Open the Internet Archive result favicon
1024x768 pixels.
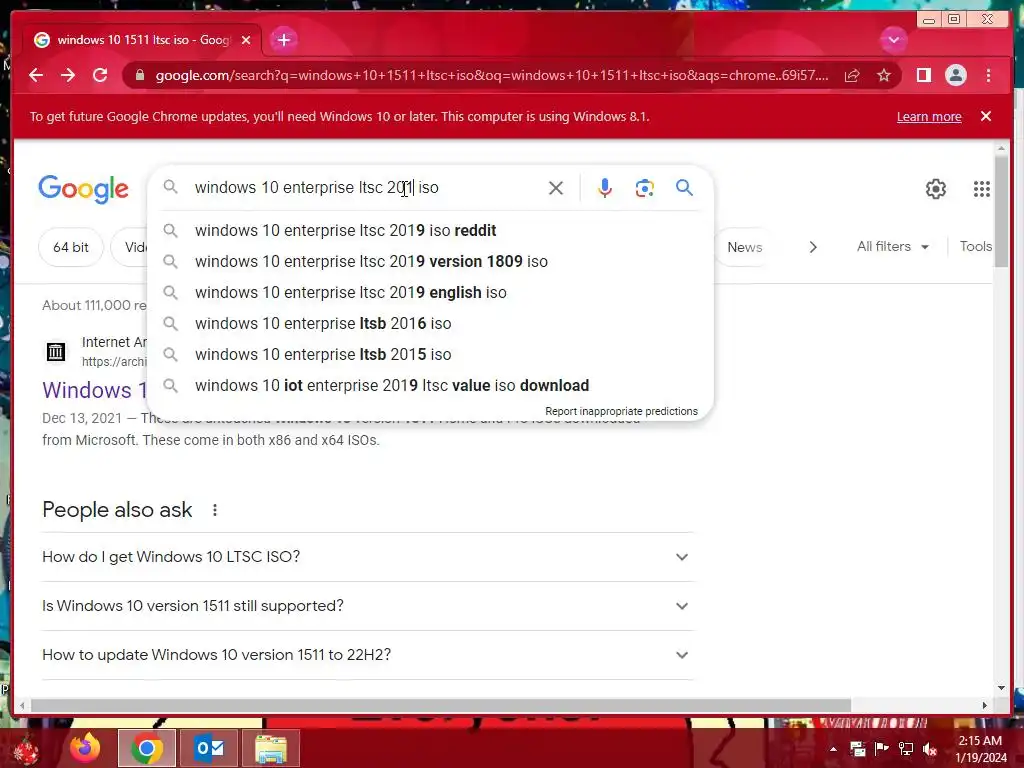(x=56, y=352)
